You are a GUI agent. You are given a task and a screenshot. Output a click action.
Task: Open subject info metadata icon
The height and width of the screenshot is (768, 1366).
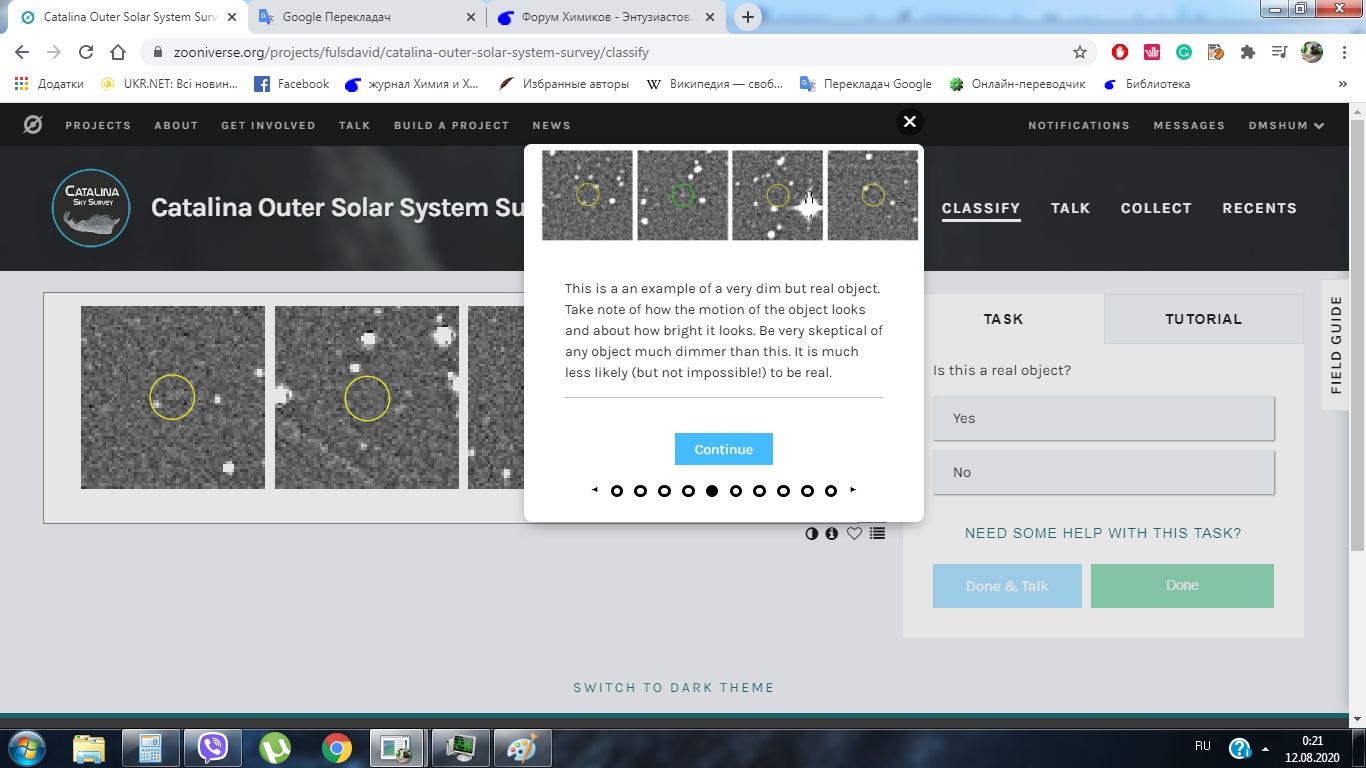[x=832, y=534]
